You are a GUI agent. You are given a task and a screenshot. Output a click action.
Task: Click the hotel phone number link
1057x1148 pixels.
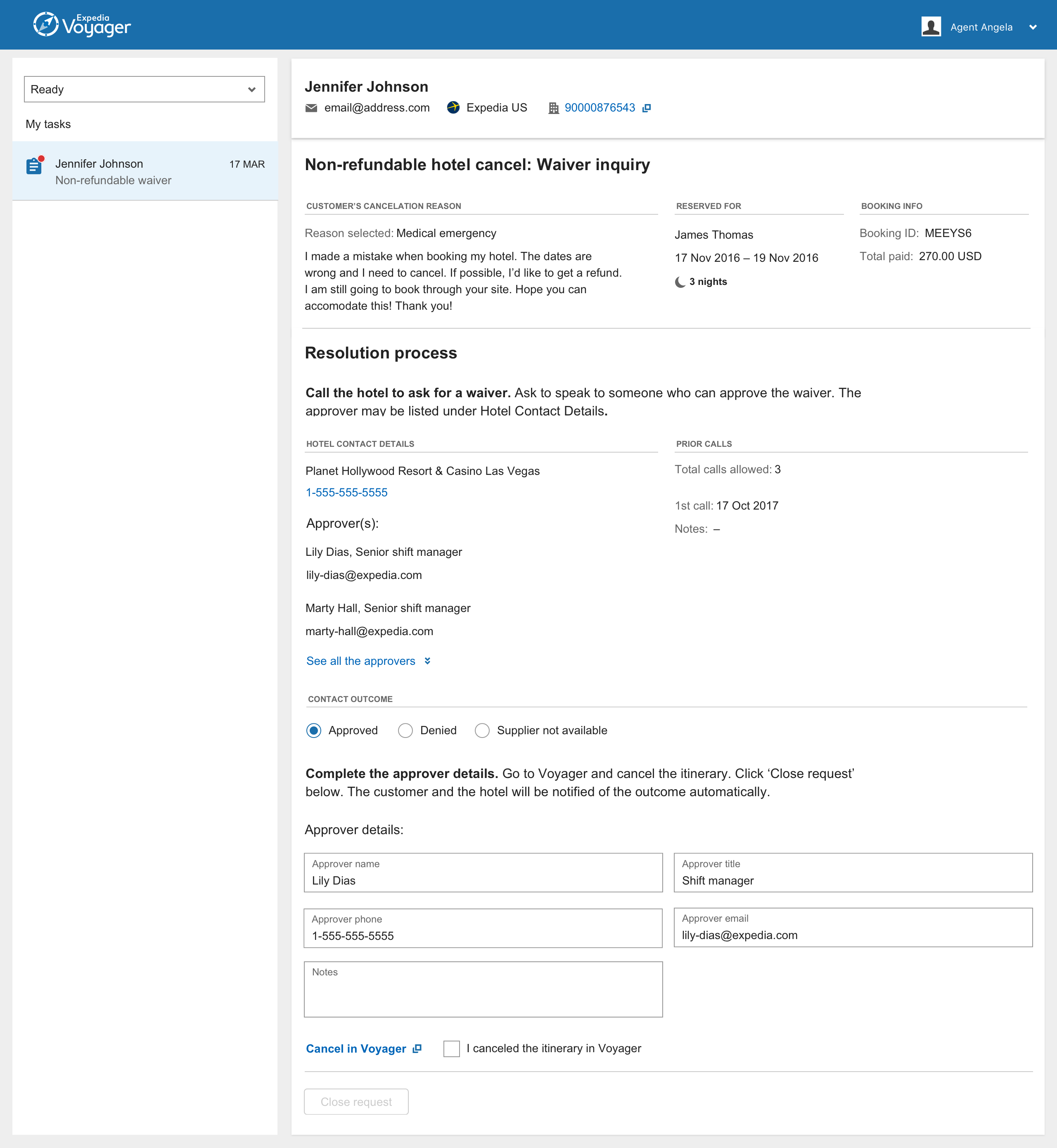[346, 492]
